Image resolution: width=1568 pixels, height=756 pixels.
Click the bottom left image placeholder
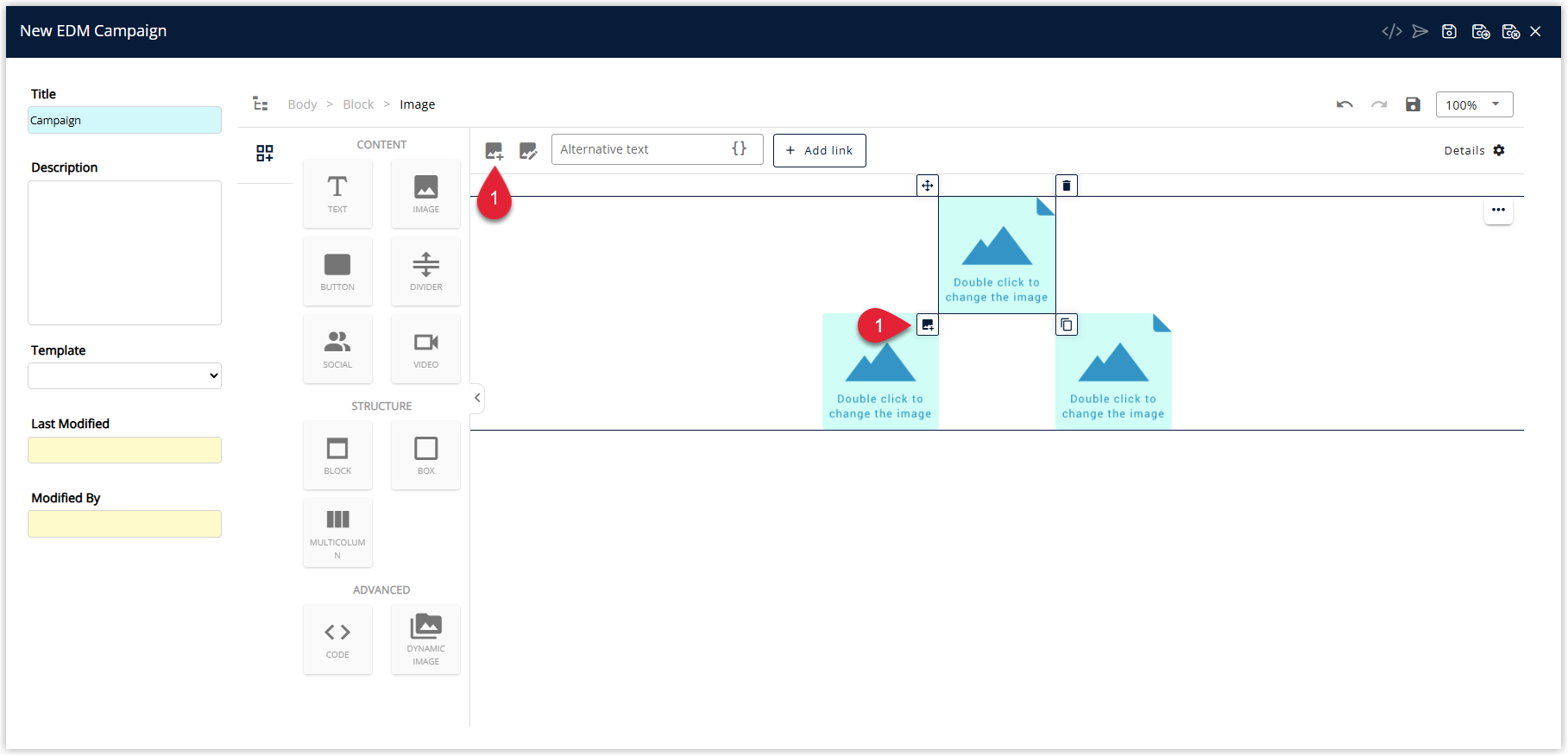coord(880,372)
